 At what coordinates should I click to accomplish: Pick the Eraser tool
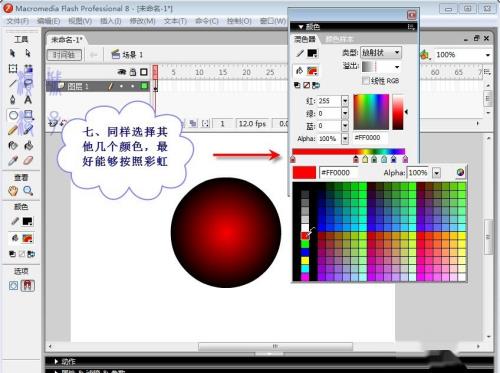28,161
